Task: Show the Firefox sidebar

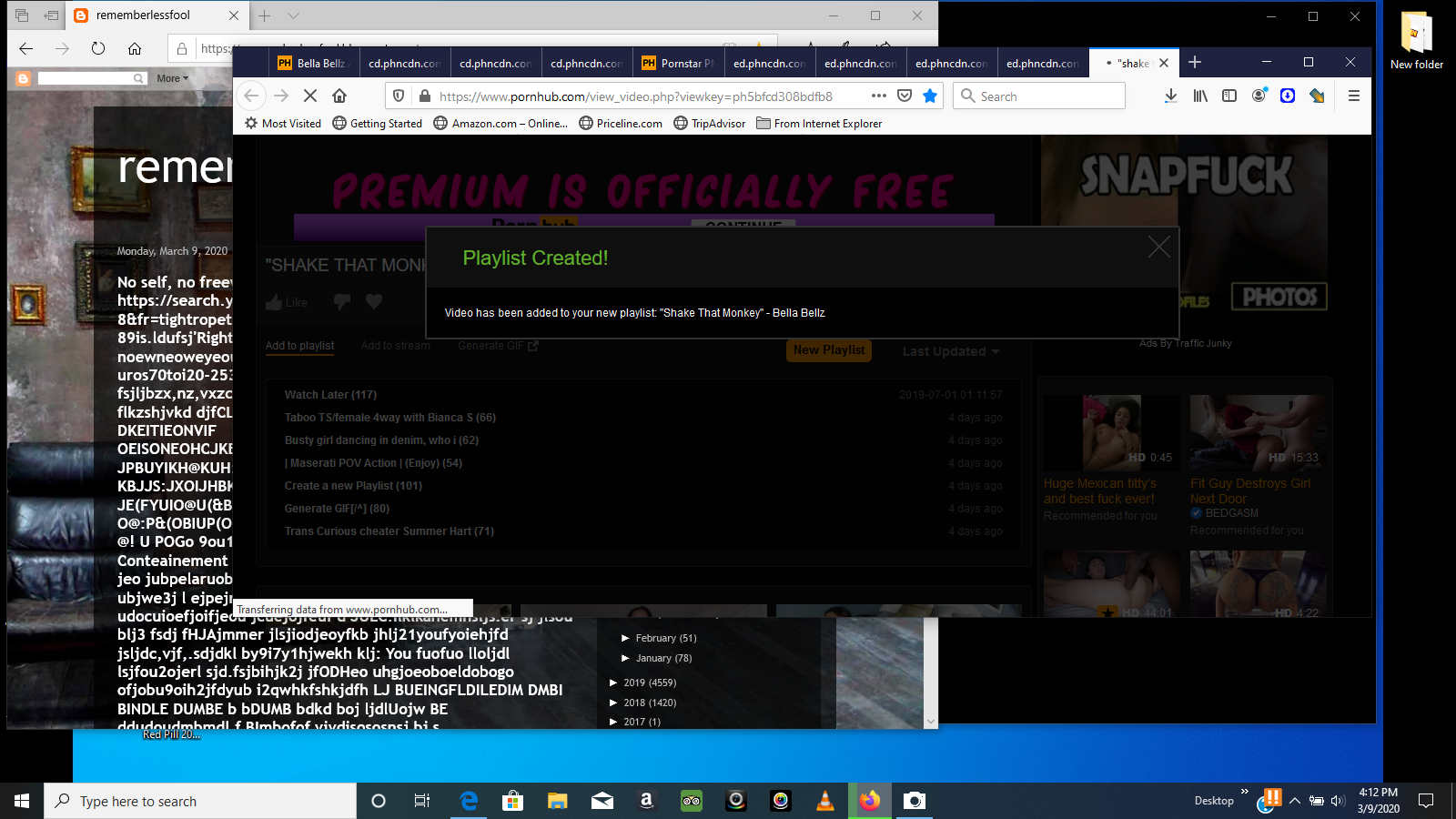Action: [x=1229, y=96]
